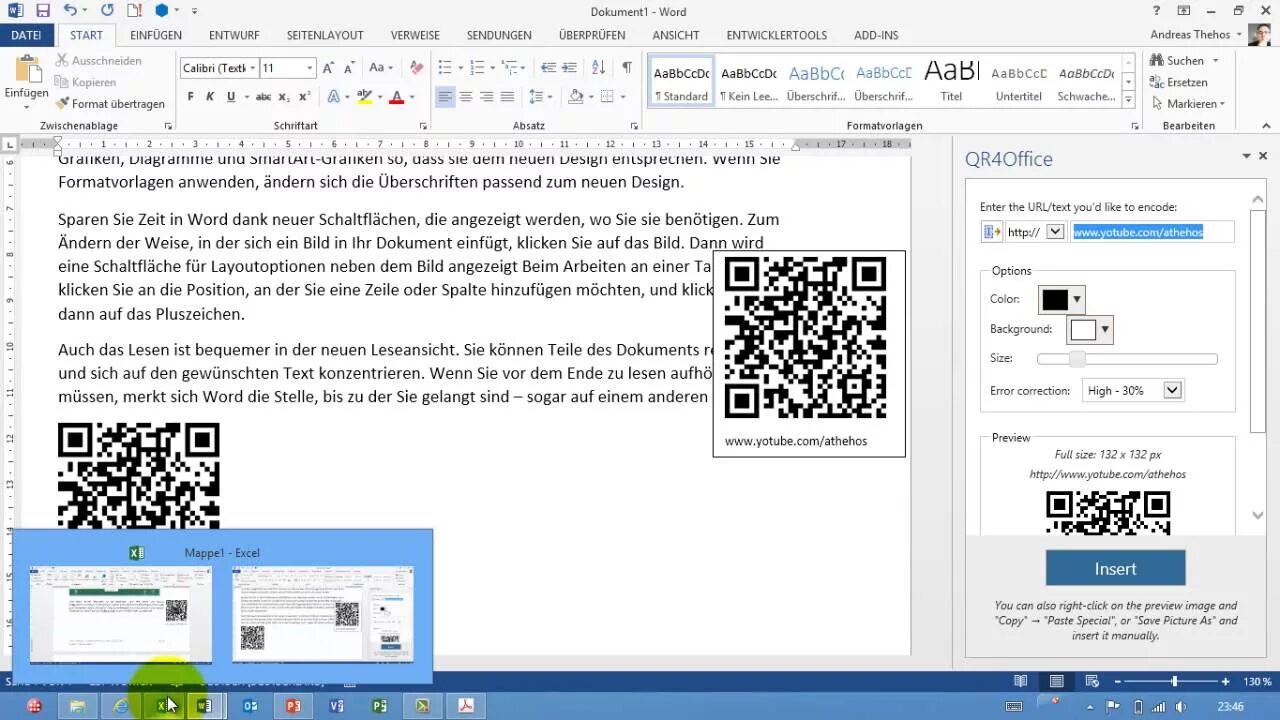Apply superscript formatting
Screen dimensions: 1280x720
click(x=304, y=97)
